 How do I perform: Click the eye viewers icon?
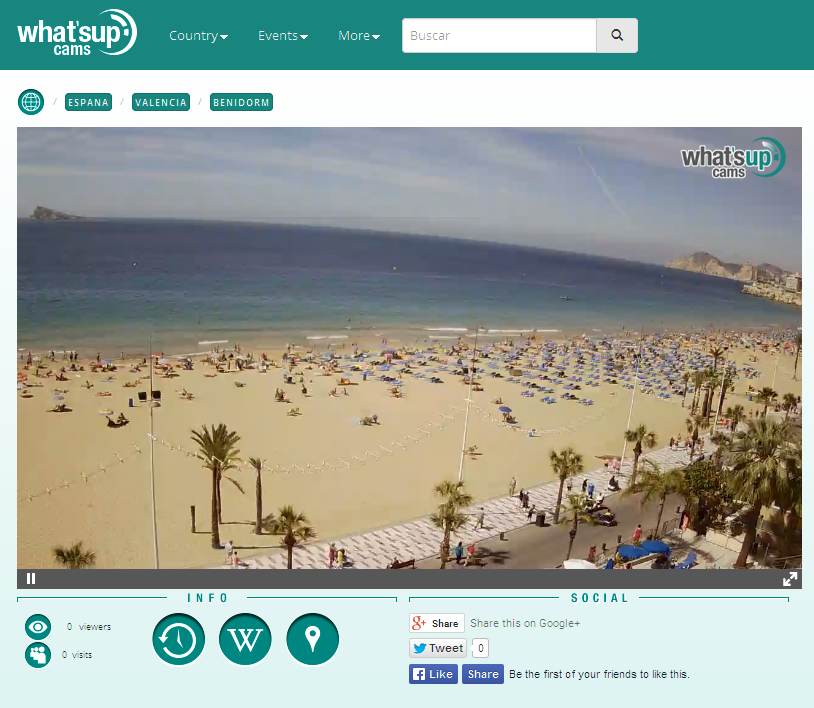coord(38,627)
